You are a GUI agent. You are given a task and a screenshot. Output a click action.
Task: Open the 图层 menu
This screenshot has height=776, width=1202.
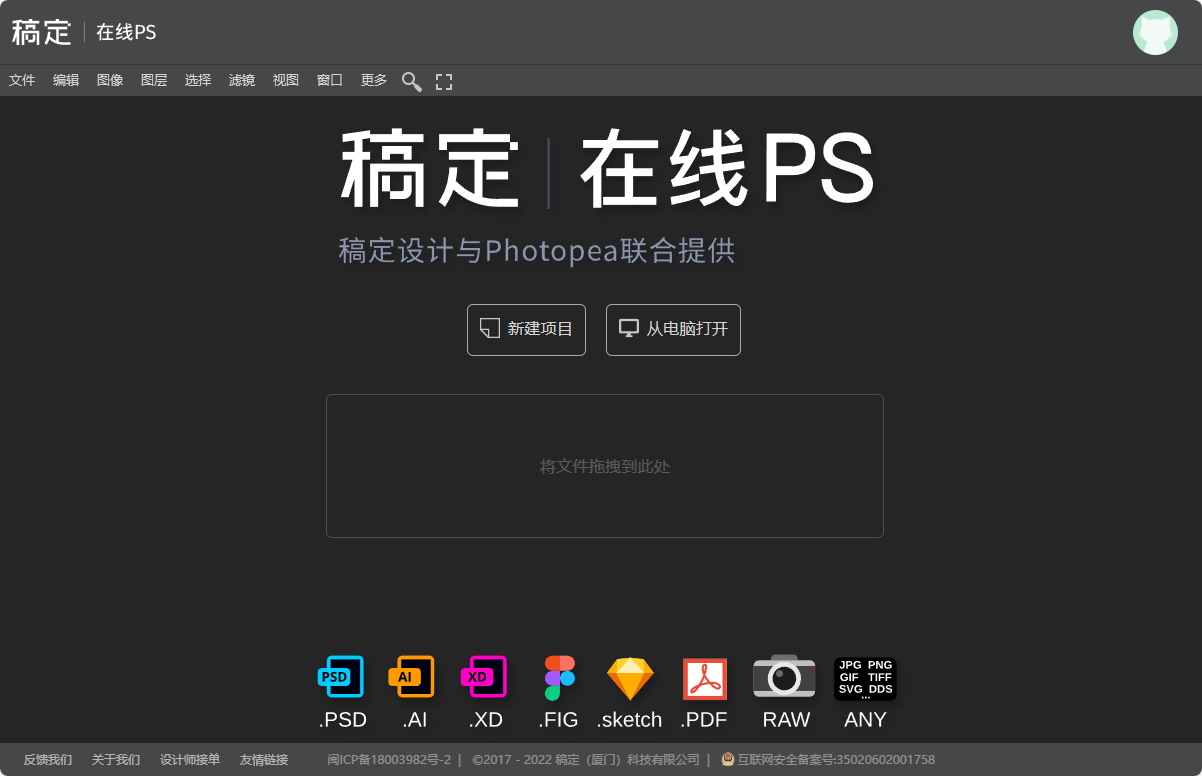[x=153, y=80]
